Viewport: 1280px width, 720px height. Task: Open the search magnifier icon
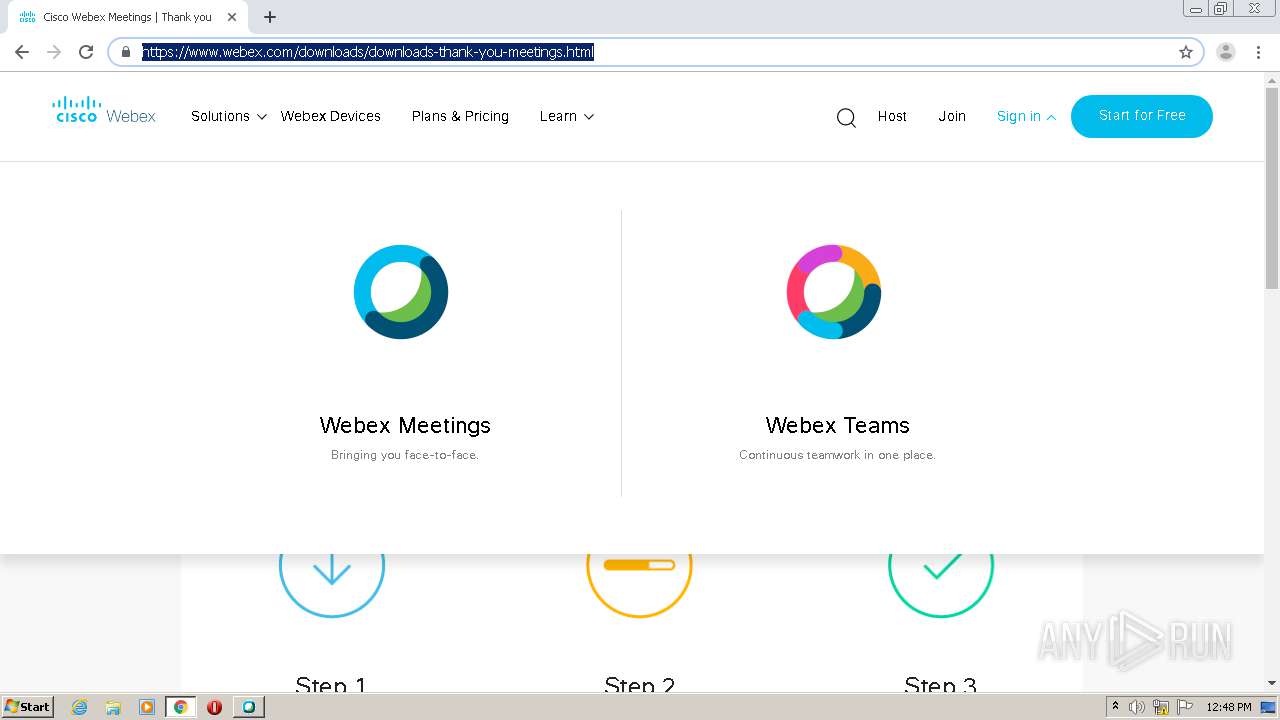846,118
